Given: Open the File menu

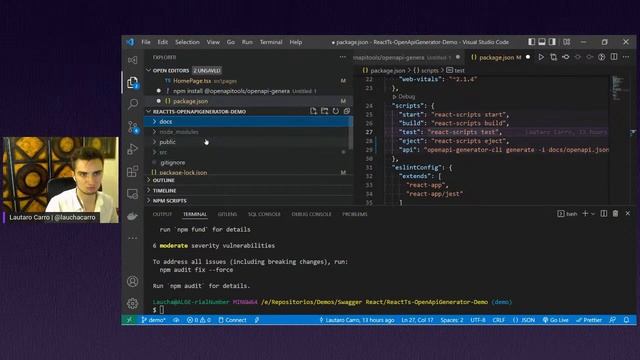Looking at the screenshot, I should (x=146, y=42).
